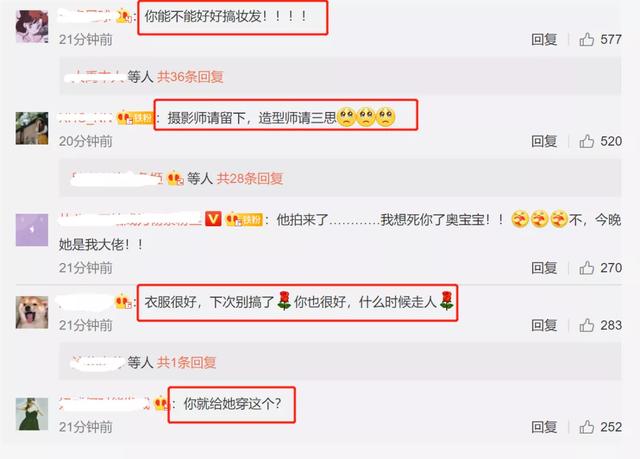Viewport: 640px width, 459px height.
Task: Like the comment with 252 likes
Action: [587, 427]
